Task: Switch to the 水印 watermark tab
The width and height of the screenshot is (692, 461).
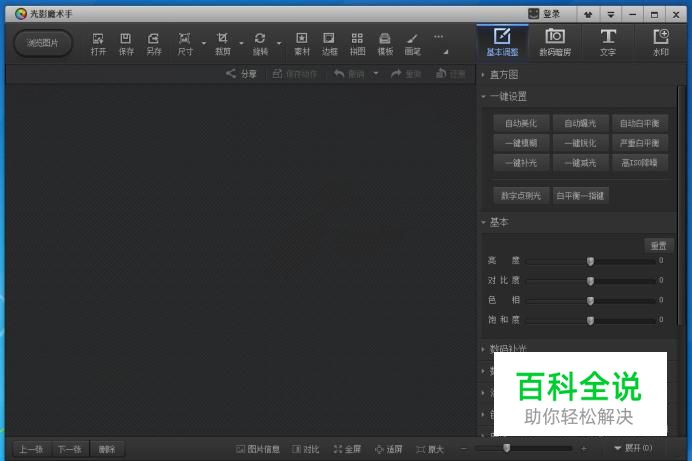Action: pos(661,42)
